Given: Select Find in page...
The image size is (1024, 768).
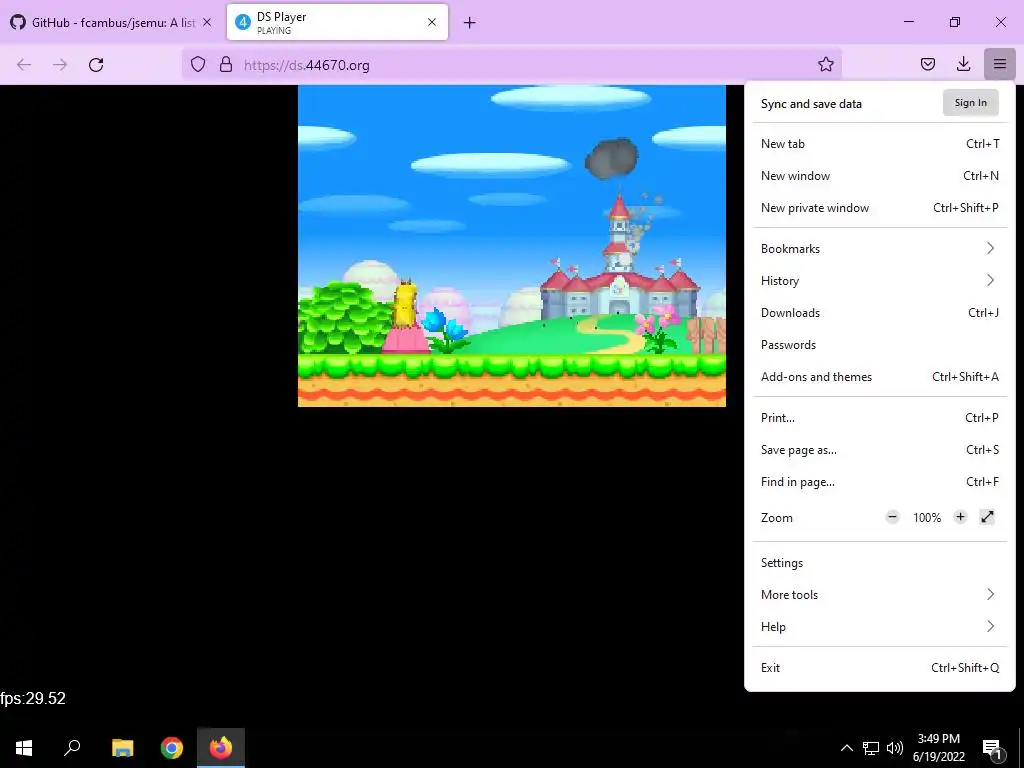Looking at the screenshot, I should point(880,482).
